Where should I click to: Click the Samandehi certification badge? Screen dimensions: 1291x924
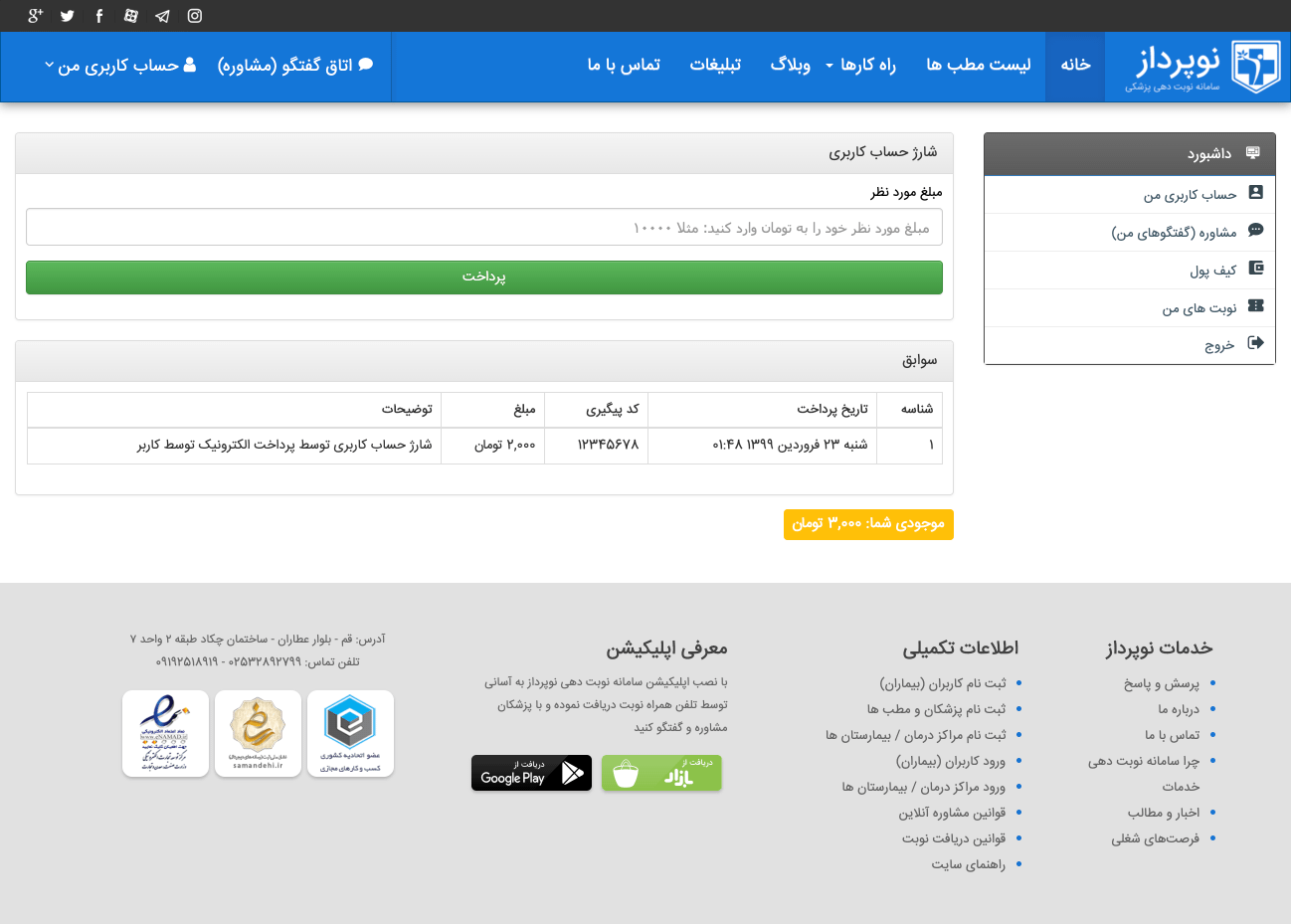258,733
